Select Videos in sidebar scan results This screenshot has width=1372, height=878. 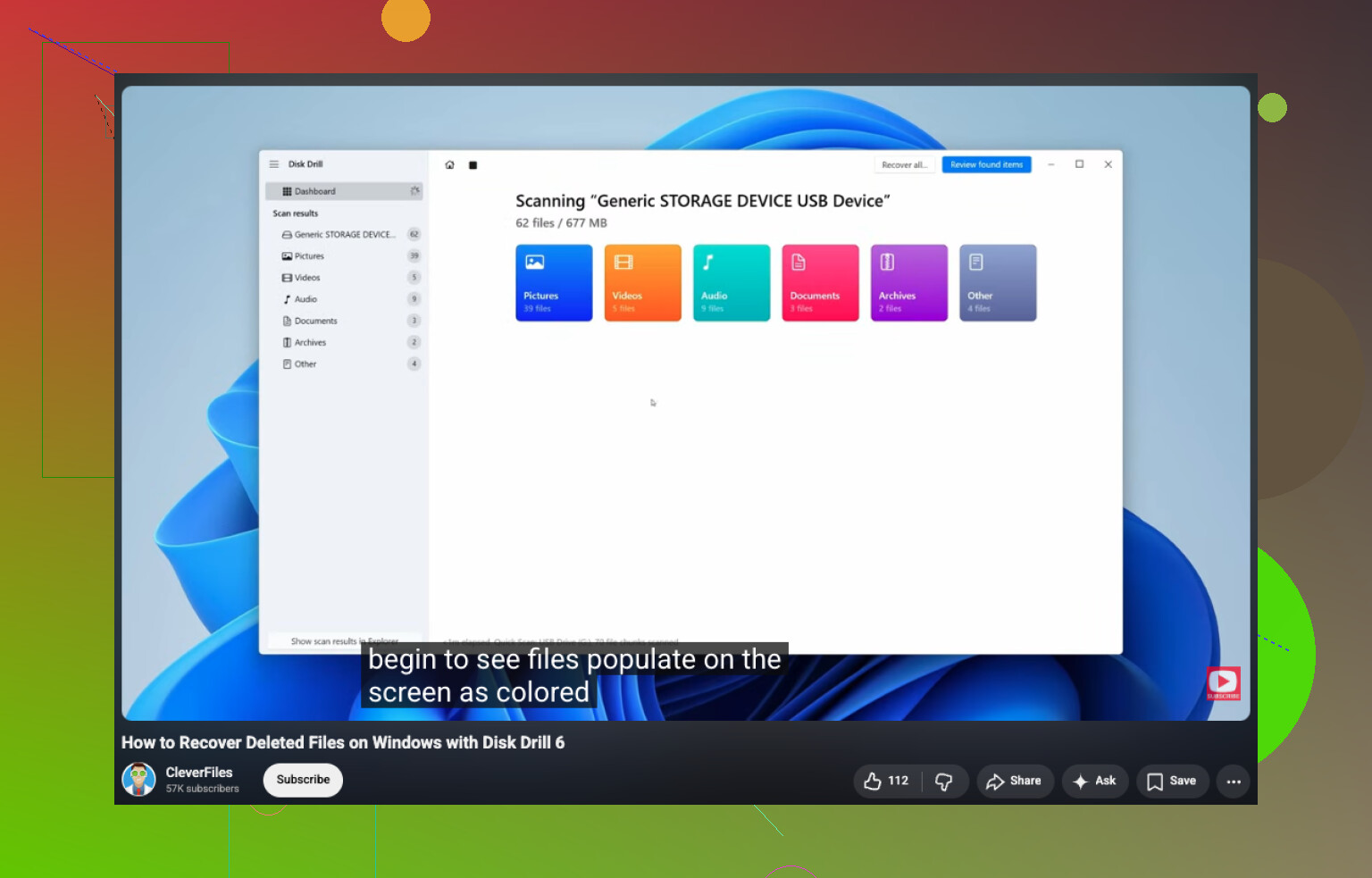344,278
